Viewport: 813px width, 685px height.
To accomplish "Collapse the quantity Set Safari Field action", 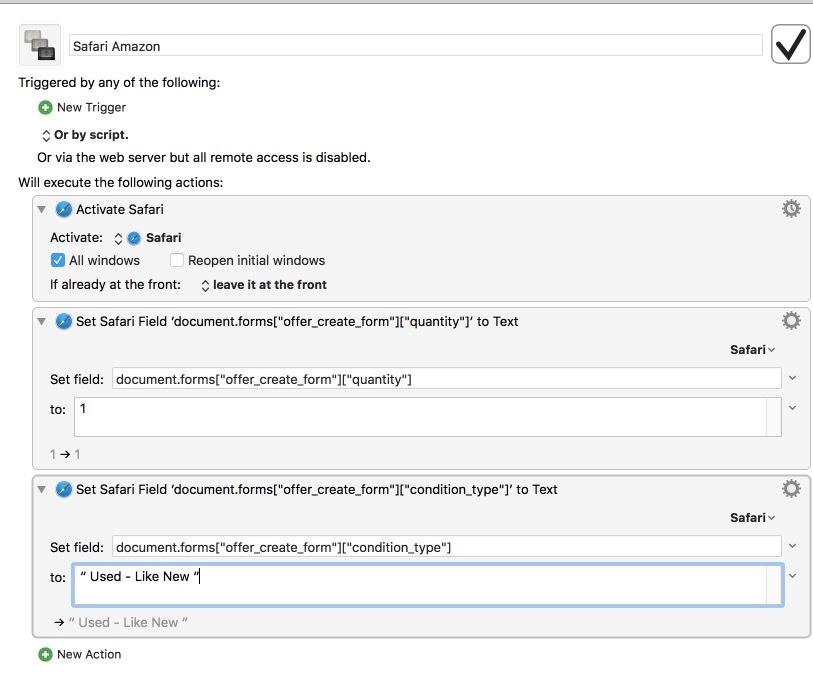I will [41, 321].
